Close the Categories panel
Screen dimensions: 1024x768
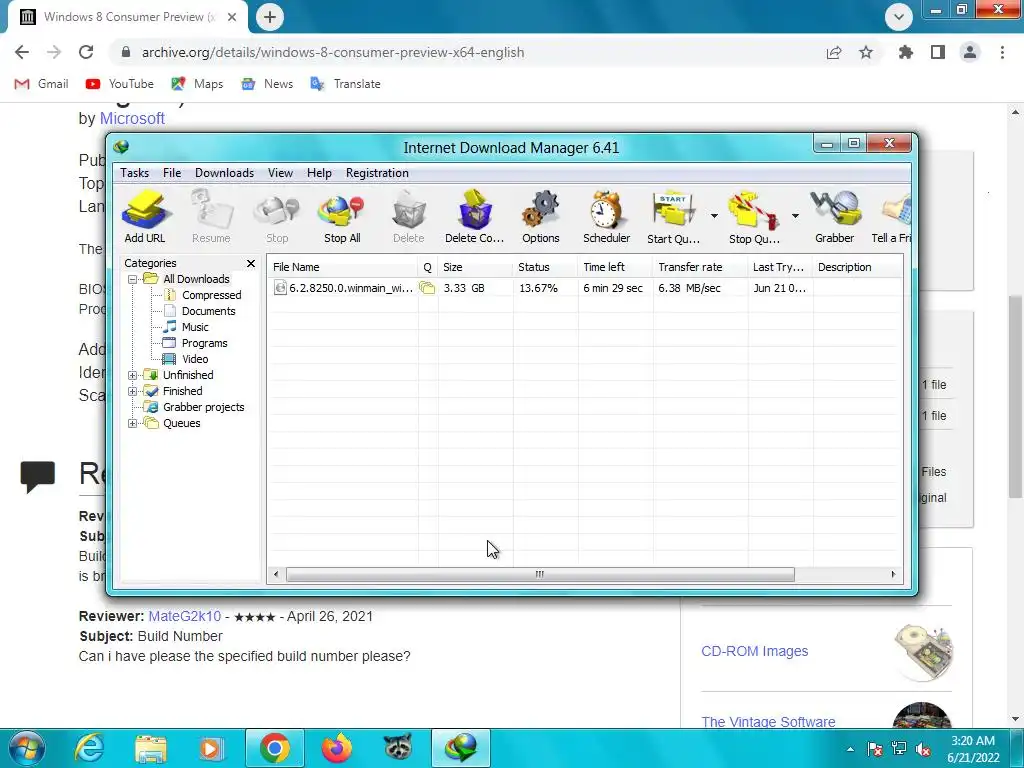(251, 263)
